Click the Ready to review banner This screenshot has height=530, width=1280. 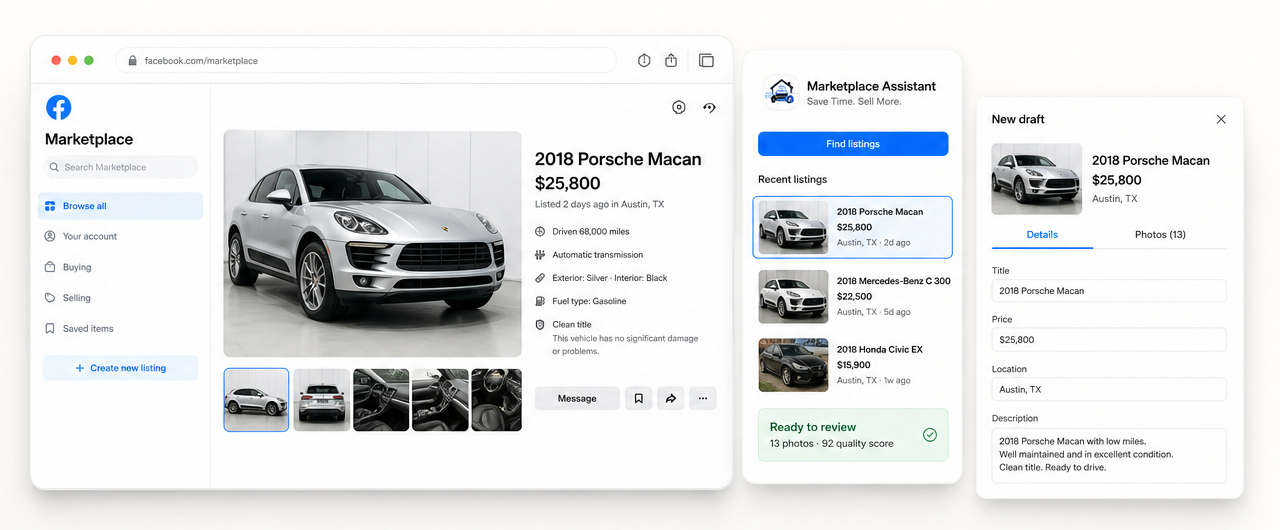853,435
